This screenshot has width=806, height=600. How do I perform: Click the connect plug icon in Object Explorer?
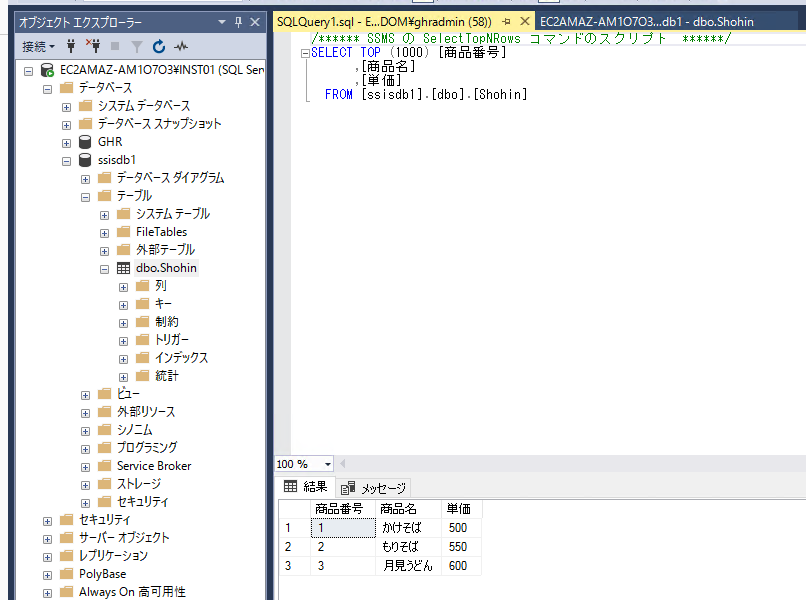coord(71,47)
